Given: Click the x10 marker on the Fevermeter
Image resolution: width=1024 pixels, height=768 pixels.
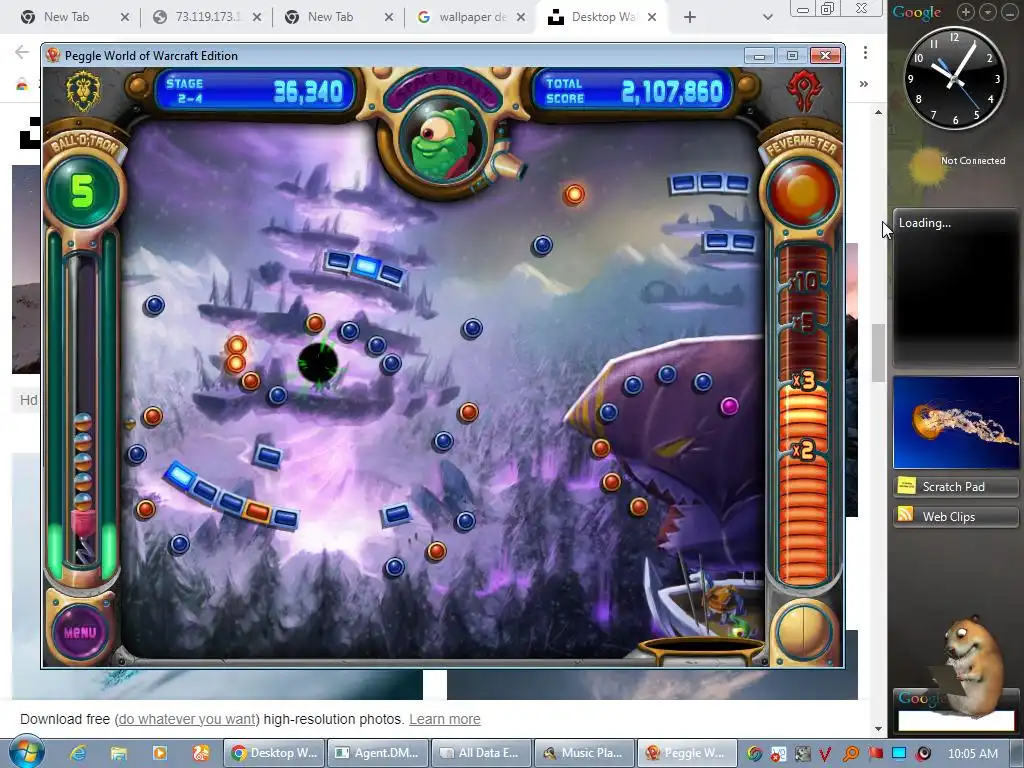Looking at the screenshot, I should pos(803,282).
